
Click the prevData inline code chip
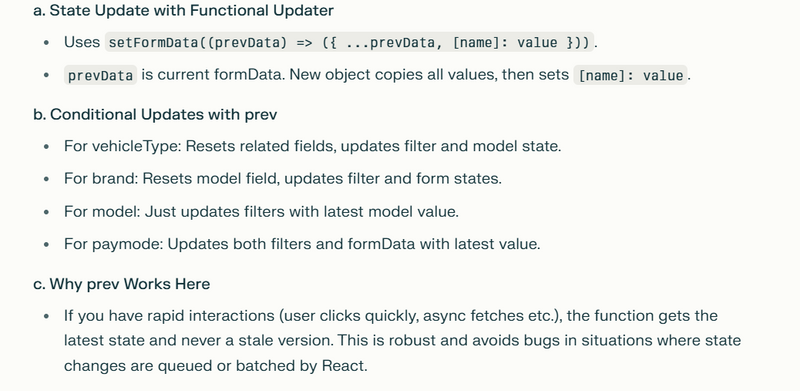[x=101, y=75]
